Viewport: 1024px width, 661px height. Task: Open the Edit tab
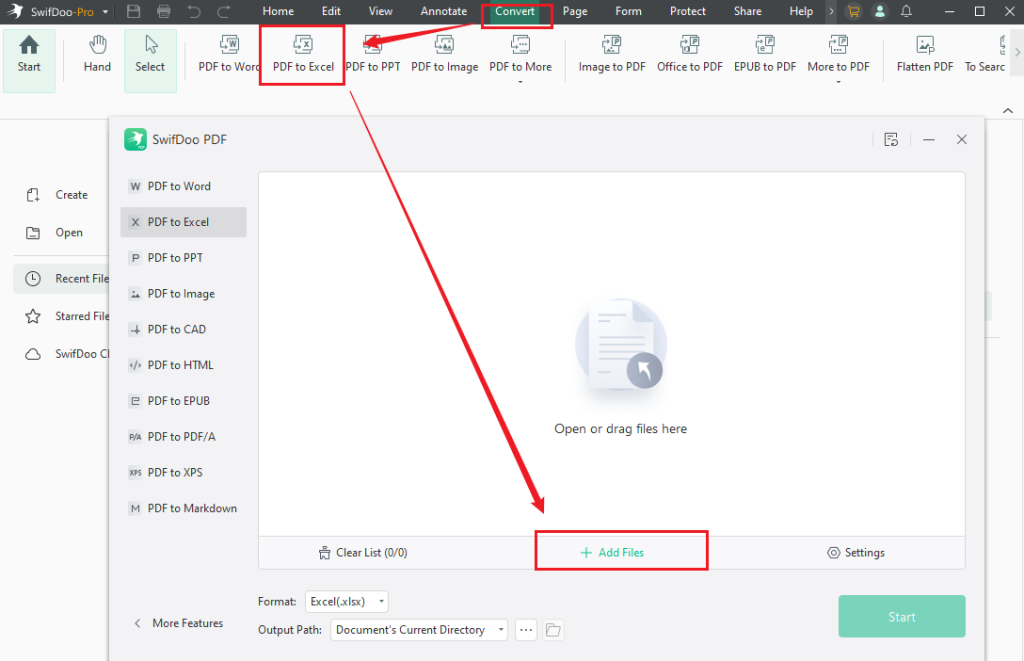click(x=331, y=11)
